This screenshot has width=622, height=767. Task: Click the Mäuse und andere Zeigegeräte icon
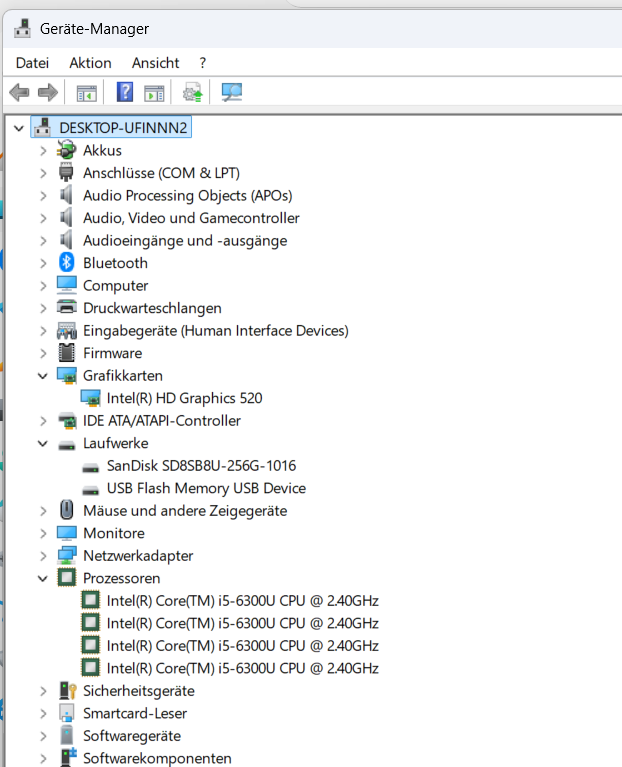pyautogui.click(x=67, y=510)
